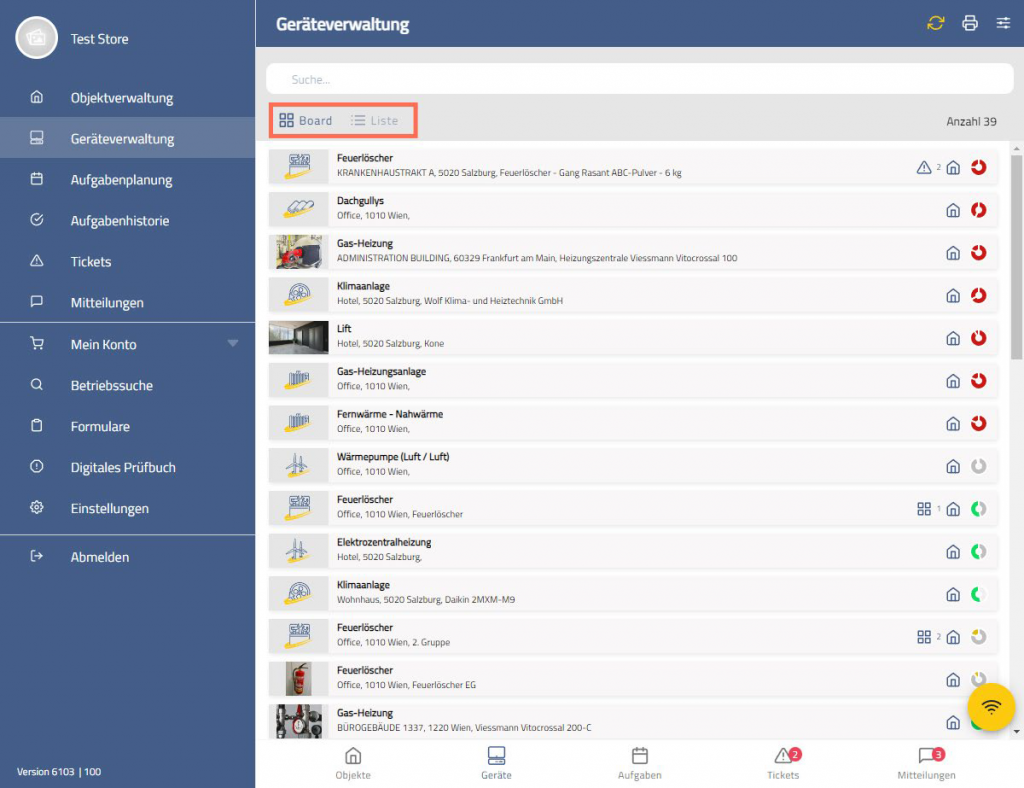Click group grid icon on Feuerlöscher 2. Gruppe row

(x=924, y=637)
